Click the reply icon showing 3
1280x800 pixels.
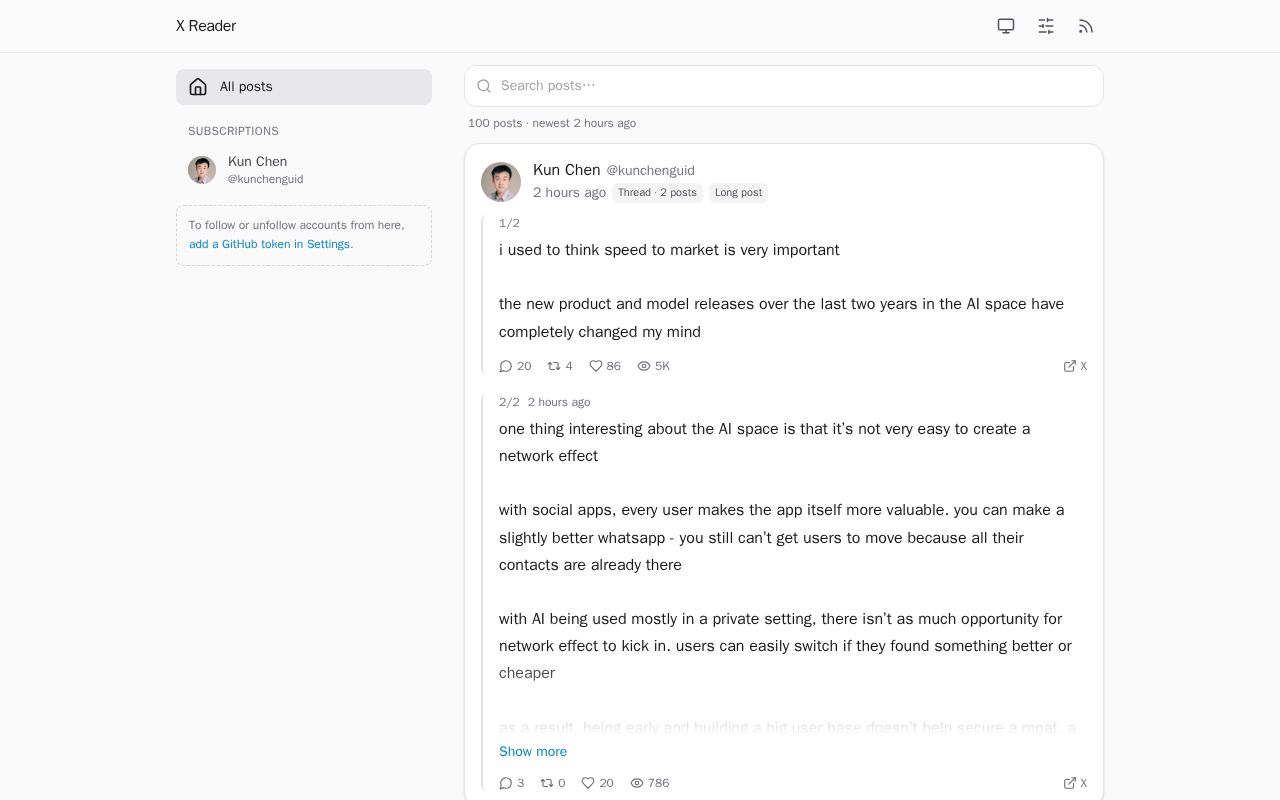(506, 783)
